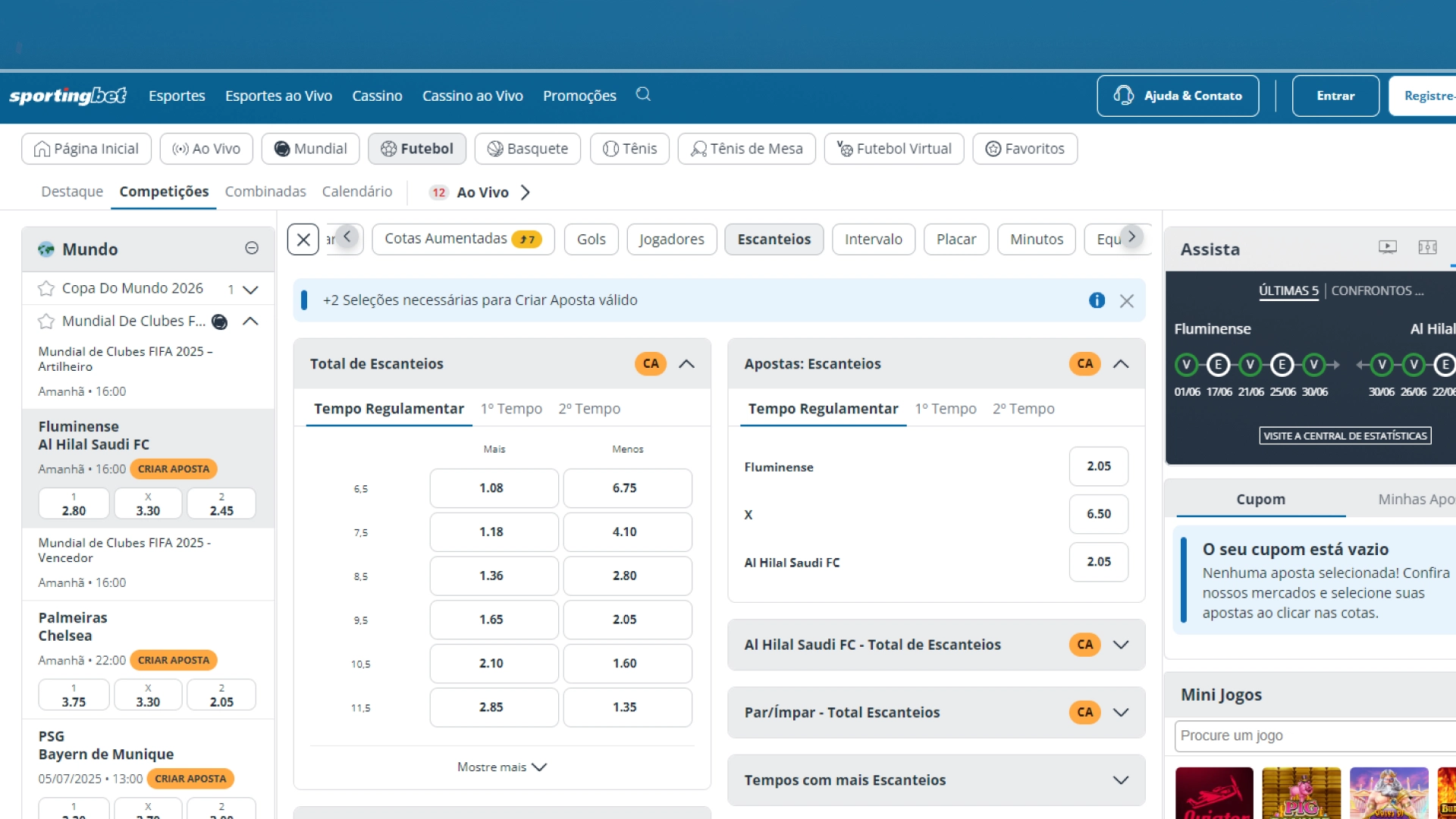Toggle CA badge on Total de Escanteios
The width and height of the screenshot is (1456, 819).
[651, 364]
